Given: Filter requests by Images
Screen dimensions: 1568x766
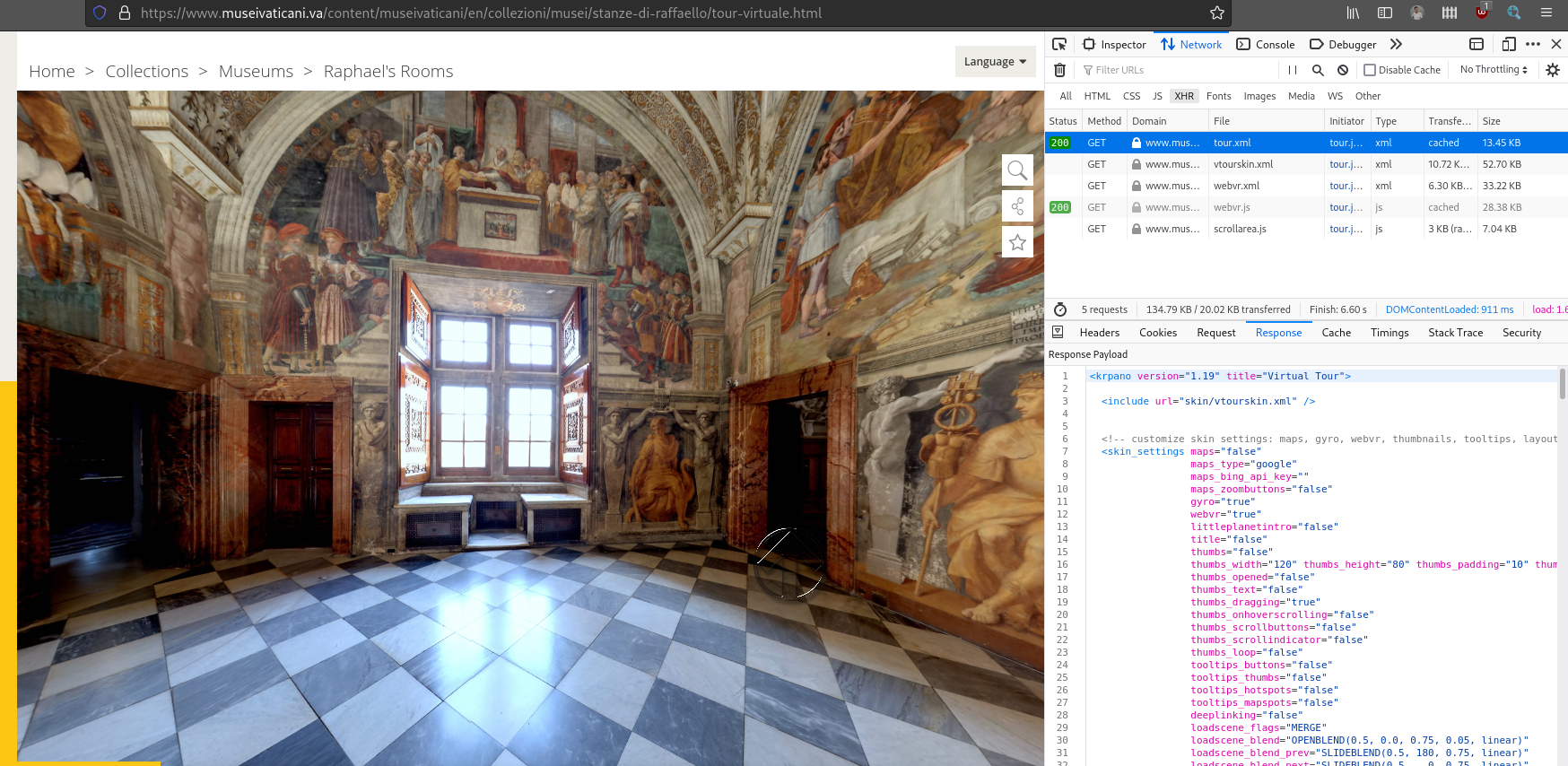Looking at the screenshot, I should pyautogui.click(x=1259, y=96).
